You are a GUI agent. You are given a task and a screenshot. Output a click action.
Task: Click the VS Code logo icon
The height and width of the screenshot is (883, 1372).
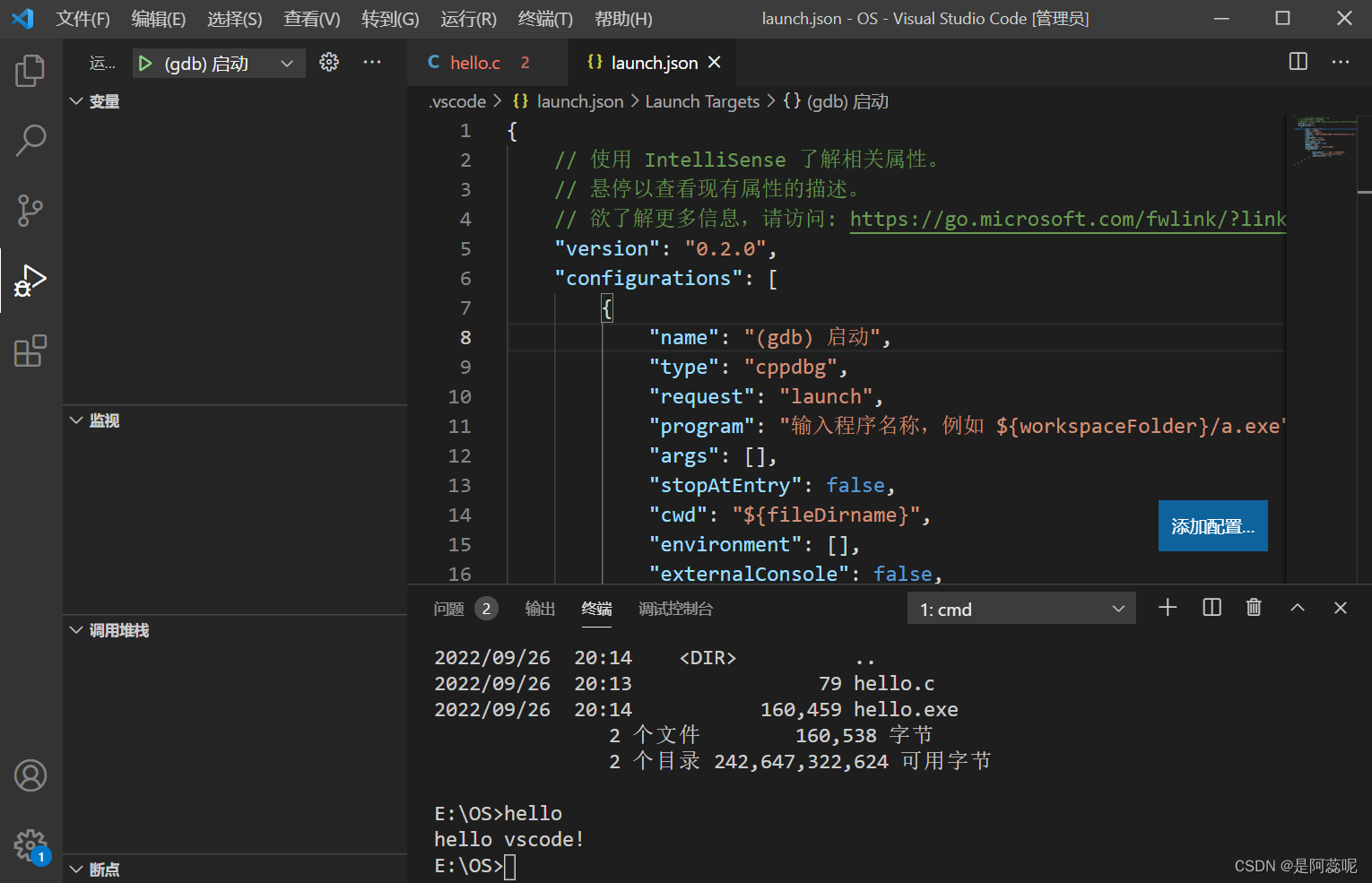pyautogui.click(x=22, y=18)
